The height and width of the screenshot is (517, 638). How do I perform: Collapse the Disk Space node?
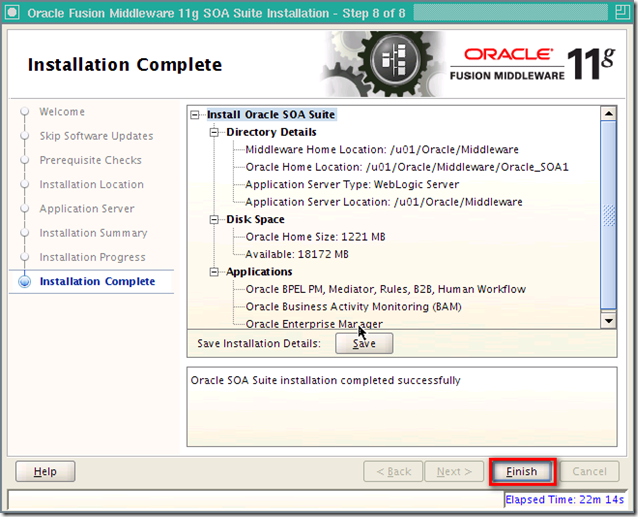tap(214, 220)
